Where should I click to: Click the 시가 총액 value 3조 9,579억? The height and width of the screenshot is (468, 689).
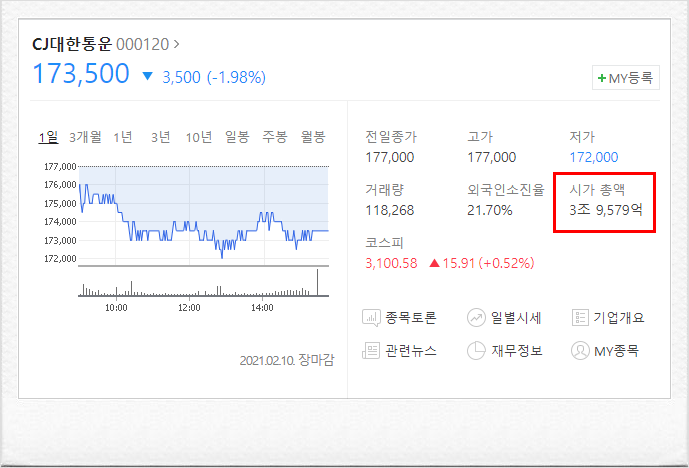pyautogui.click(x=606, y=210)
